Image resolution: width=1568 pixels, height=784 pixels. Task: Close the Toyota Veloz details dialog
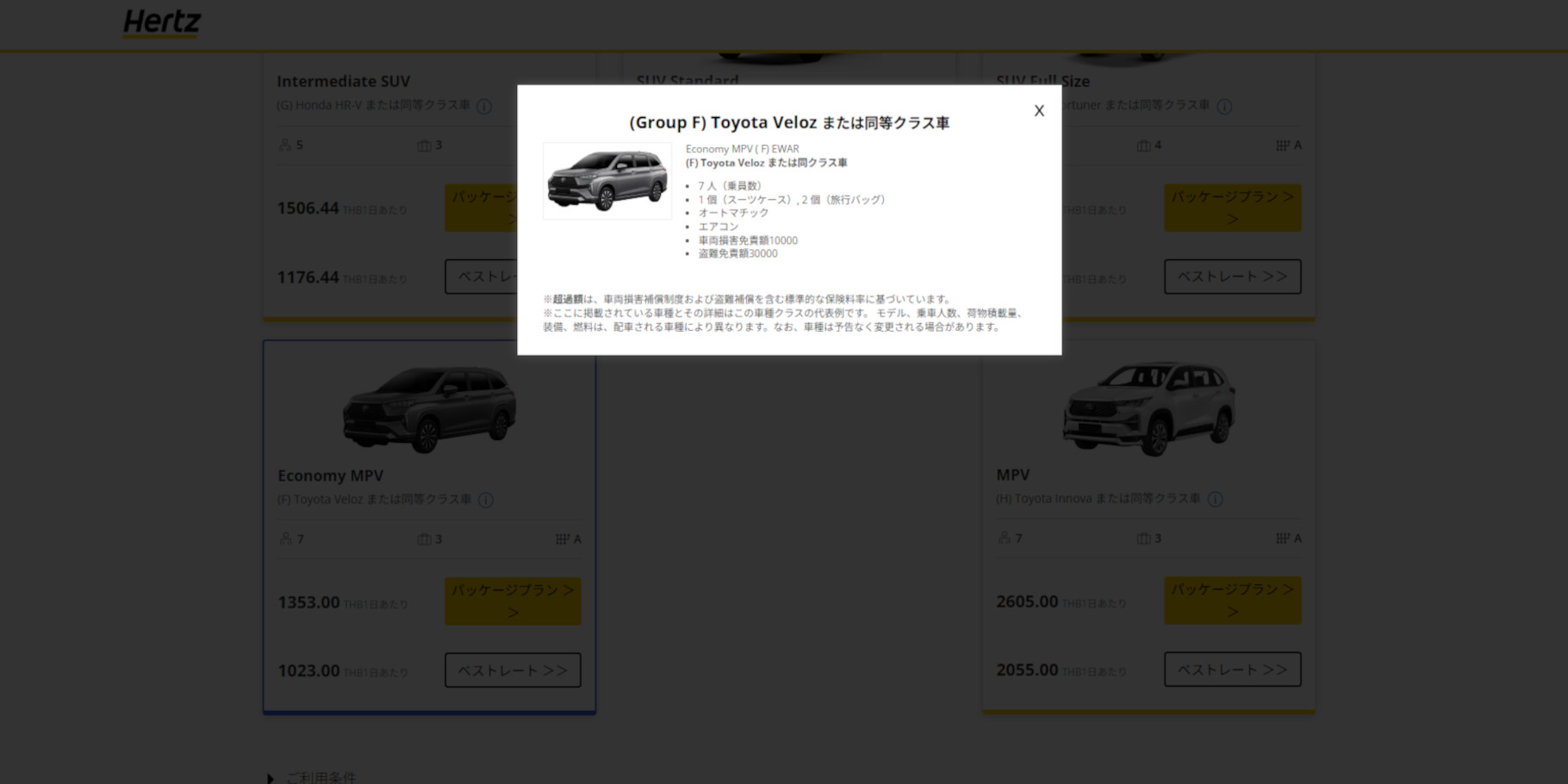click(1038, 110)
